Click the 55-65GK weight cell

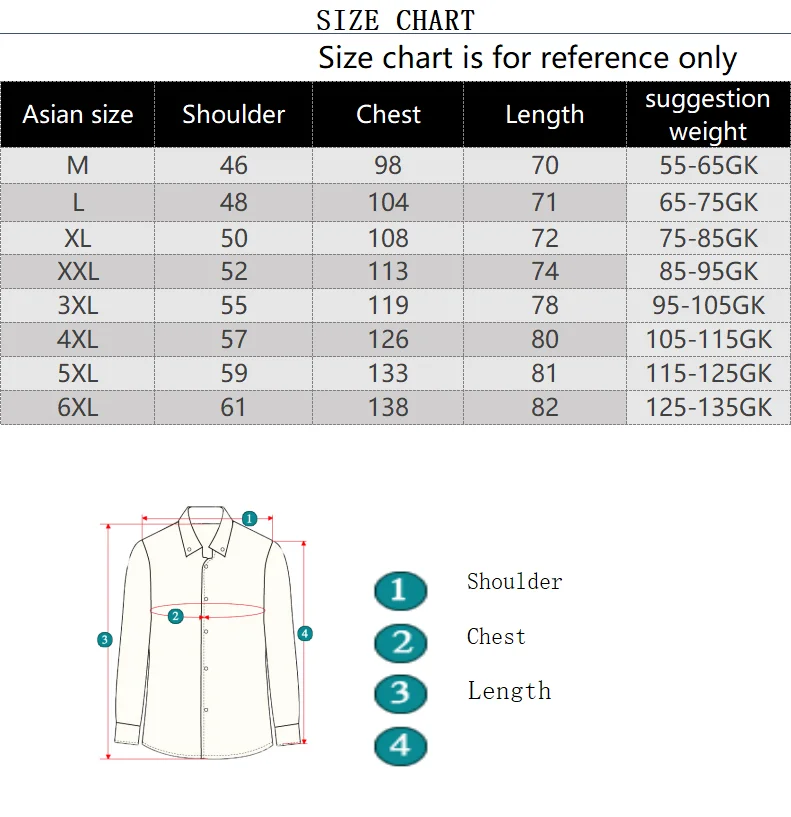click(x=708, y=165)
